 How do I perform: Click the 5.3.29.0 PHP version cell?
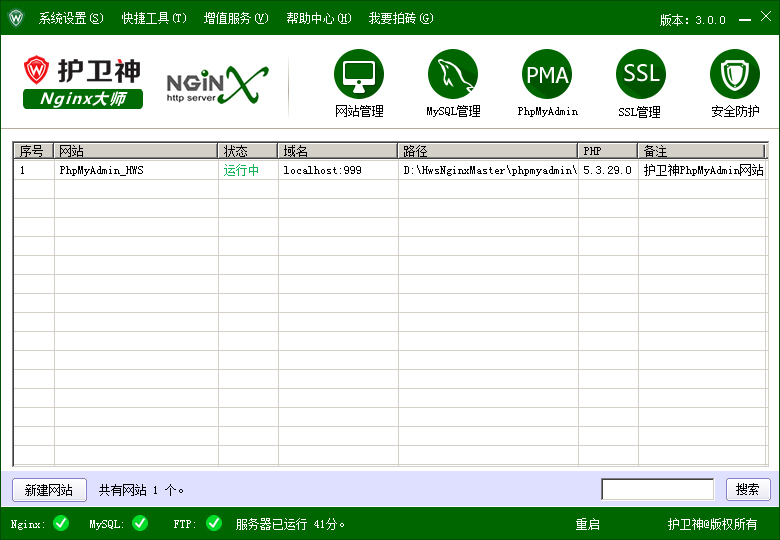[607, 170]
